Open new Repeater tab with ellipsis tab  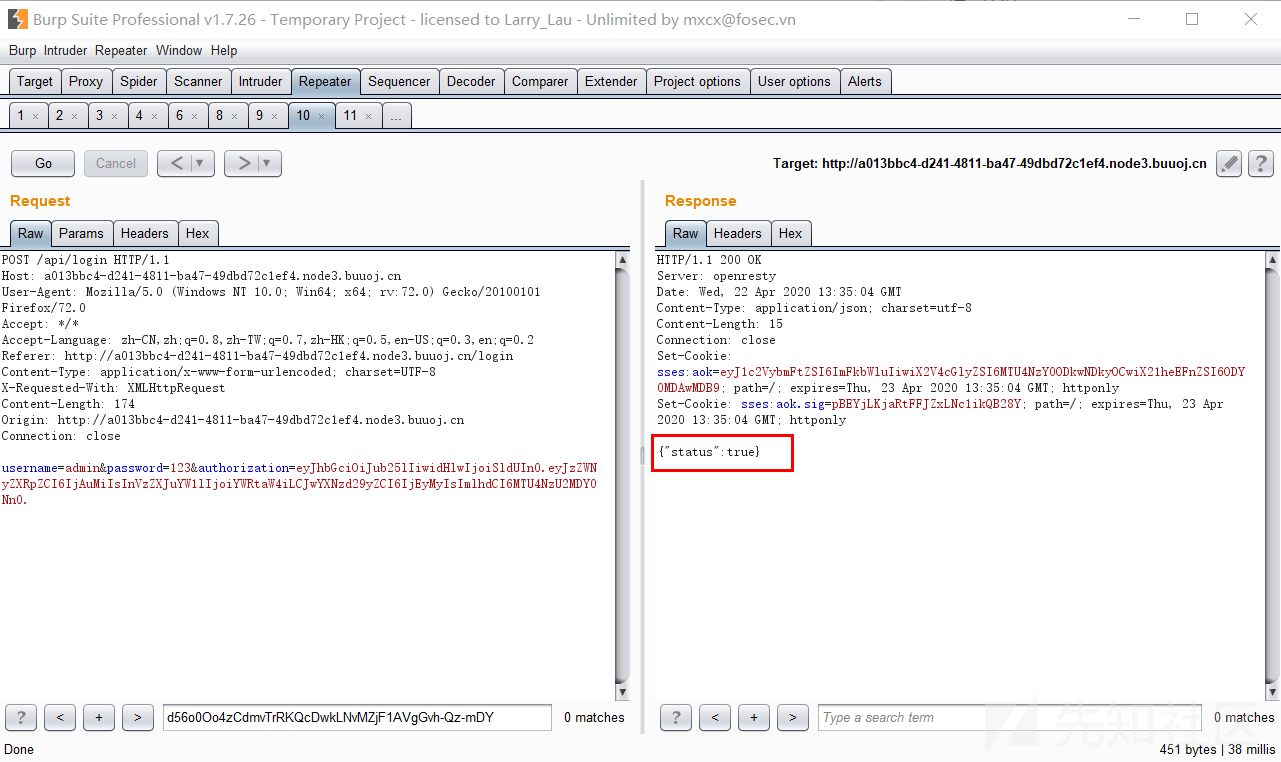click(396, 116)
